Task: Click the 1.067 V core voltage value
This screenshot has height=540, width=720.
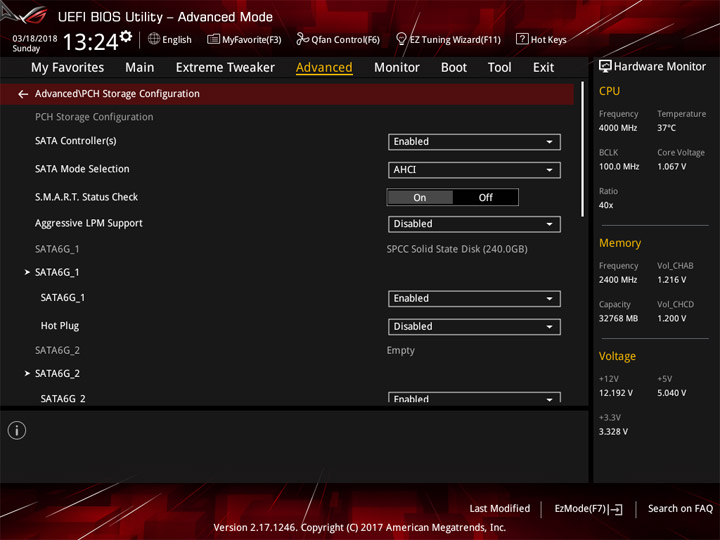Action: (x=671, y=167)
